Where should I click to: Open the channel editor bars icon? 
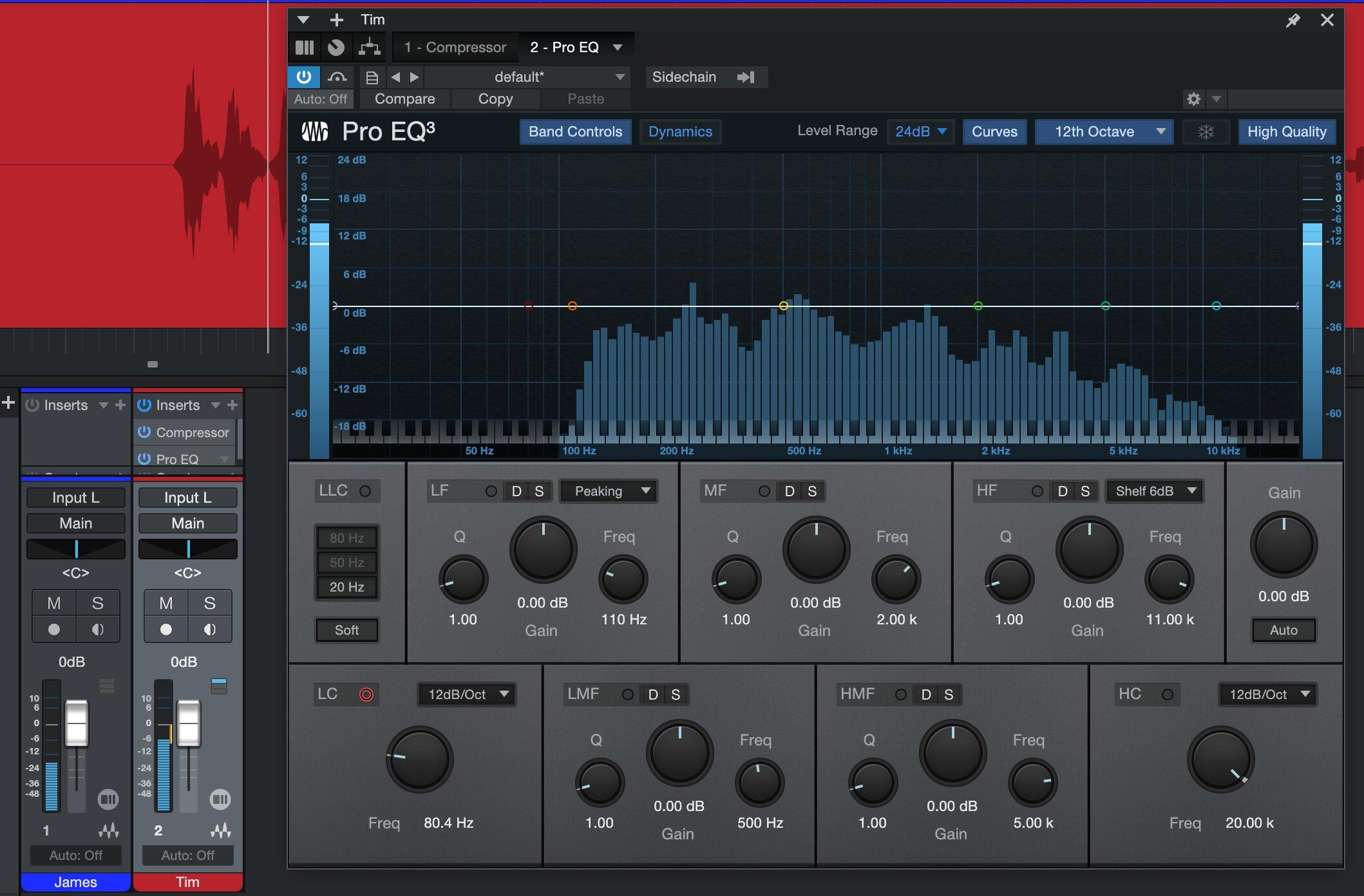(x=305, y=48)
